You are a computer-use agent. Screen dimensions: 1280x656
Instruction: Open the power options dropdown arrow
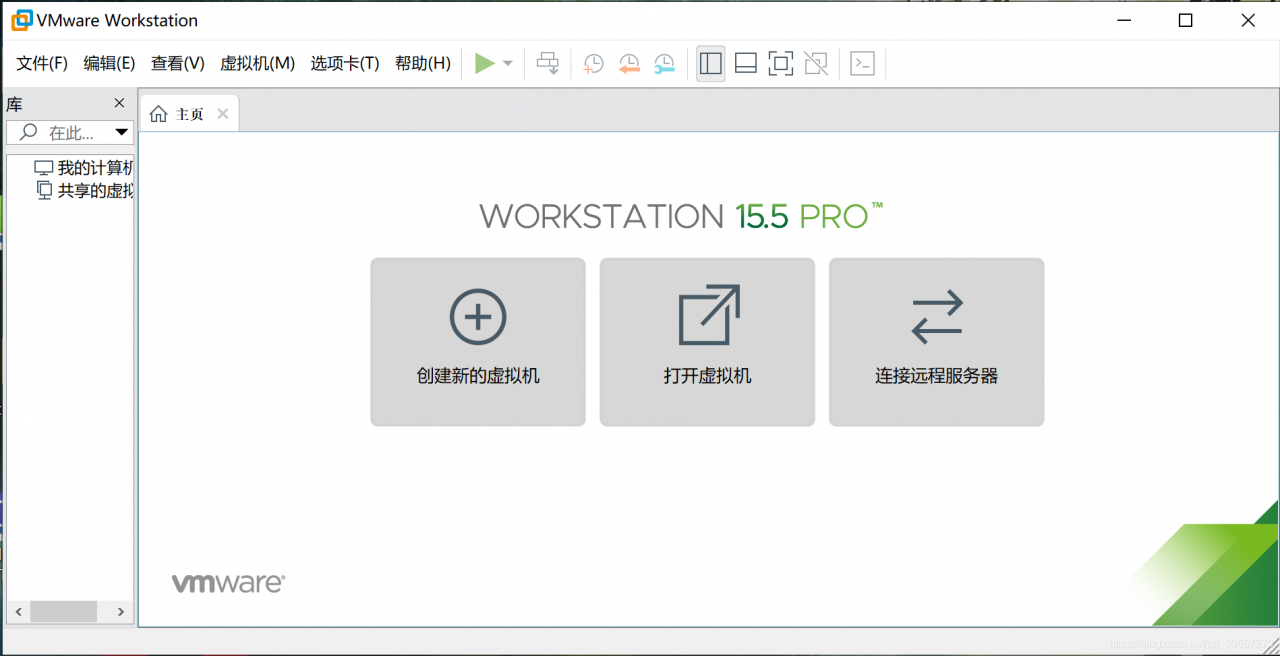508,64
